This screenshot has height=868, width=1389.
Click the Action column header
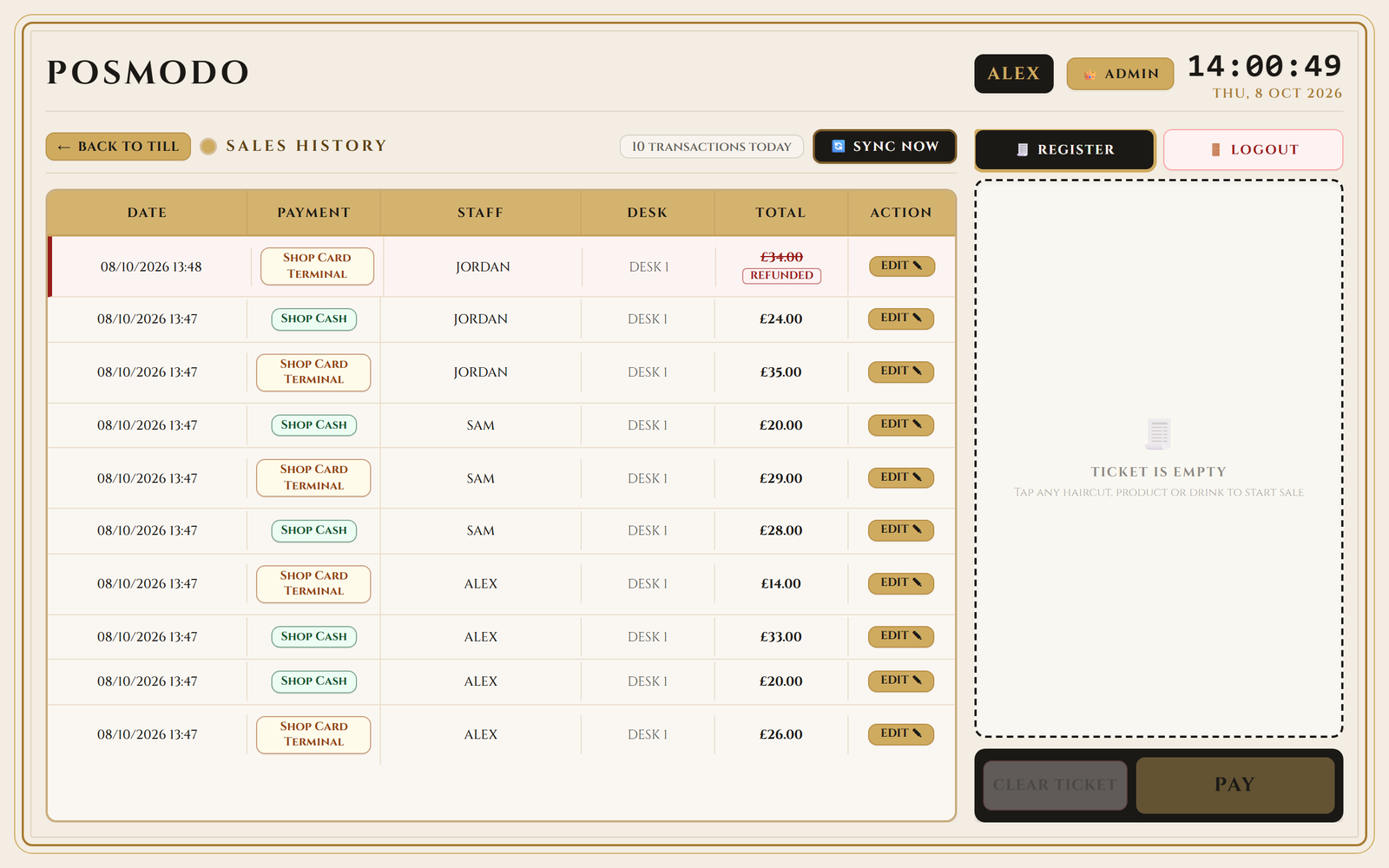[901, 213]
